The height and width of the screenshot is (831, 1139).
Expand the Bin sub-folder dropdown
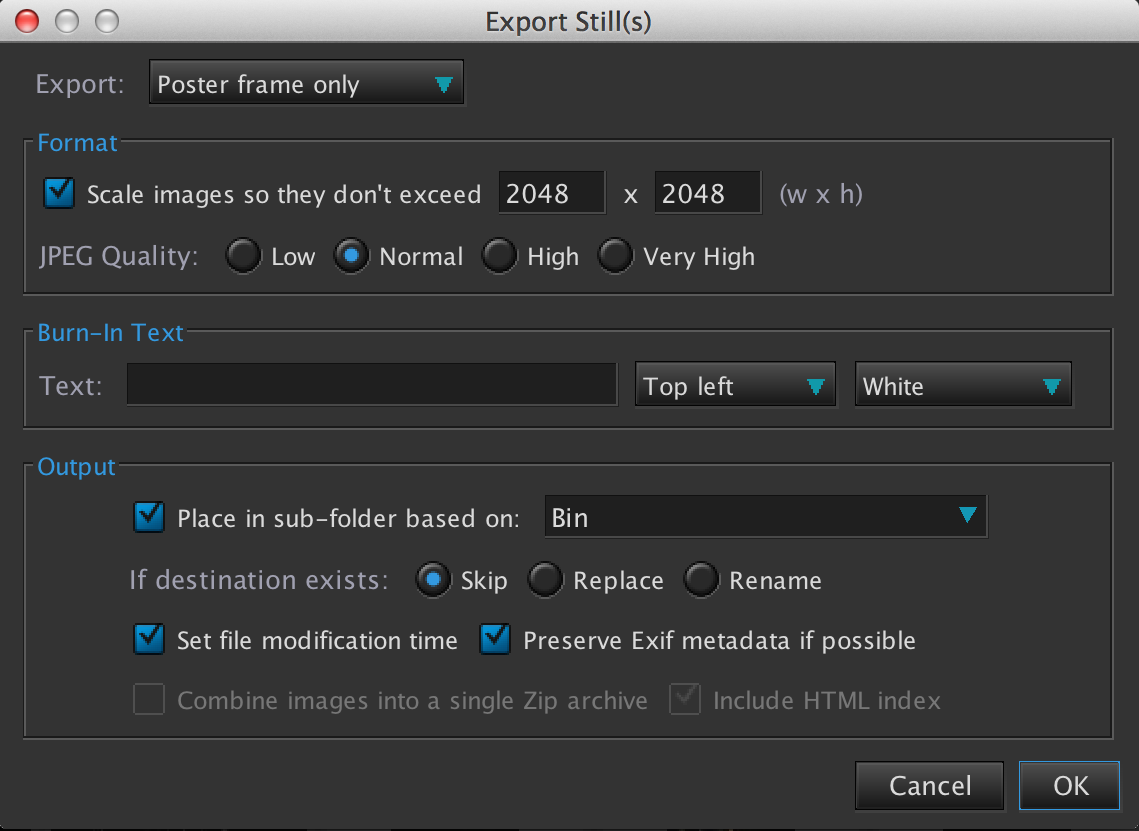765,517
